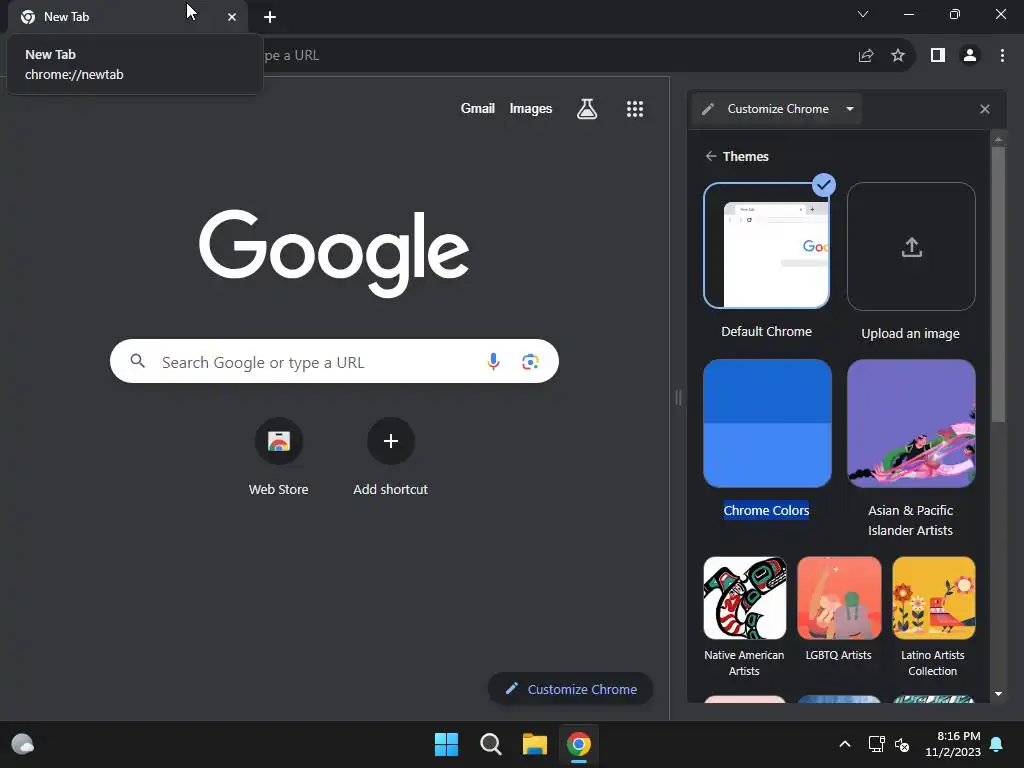The image size is (1024, 768).
Task: Click the network tray icon
Action: click(x=876, y=744)
